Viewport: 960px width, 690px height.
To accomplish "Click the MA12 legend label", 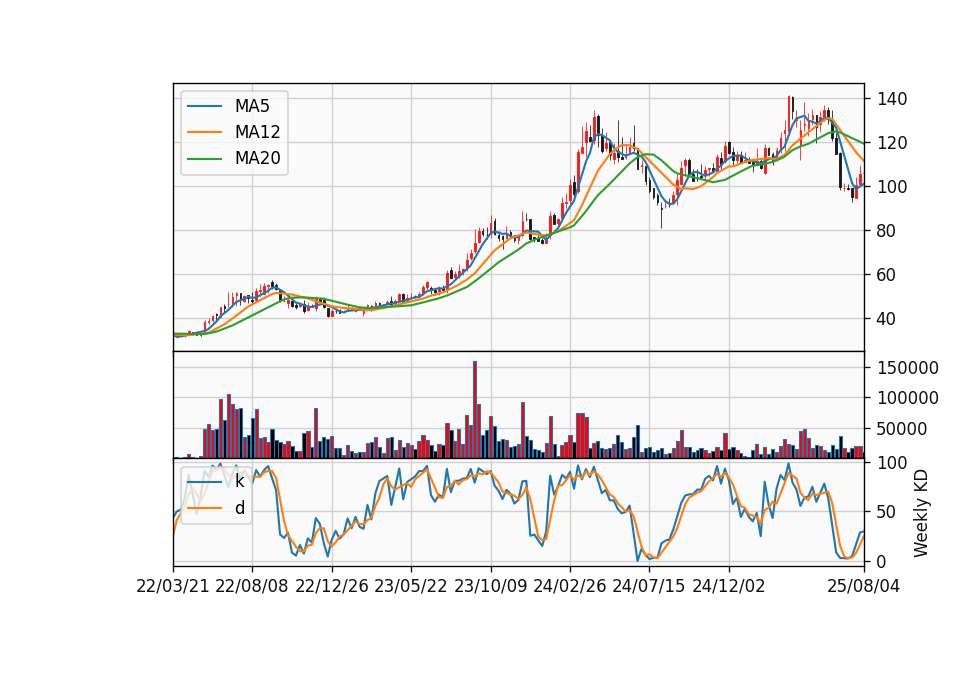I will (257, 132).
